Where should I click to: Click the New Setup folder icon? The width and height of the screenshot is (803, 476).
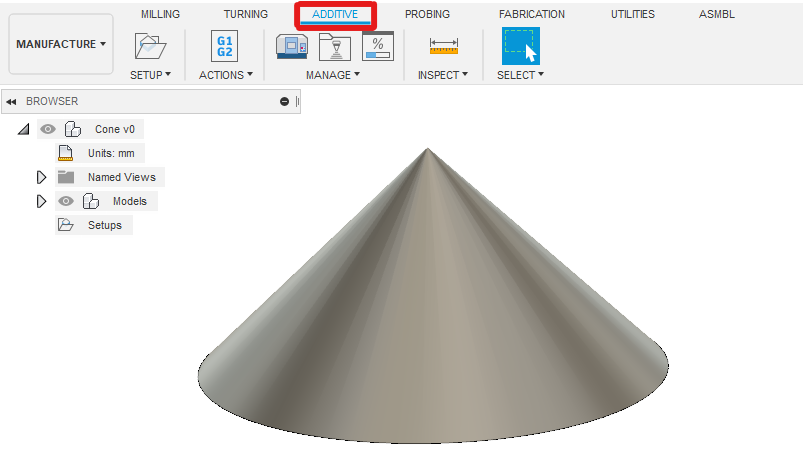click(x=150, y=46)
